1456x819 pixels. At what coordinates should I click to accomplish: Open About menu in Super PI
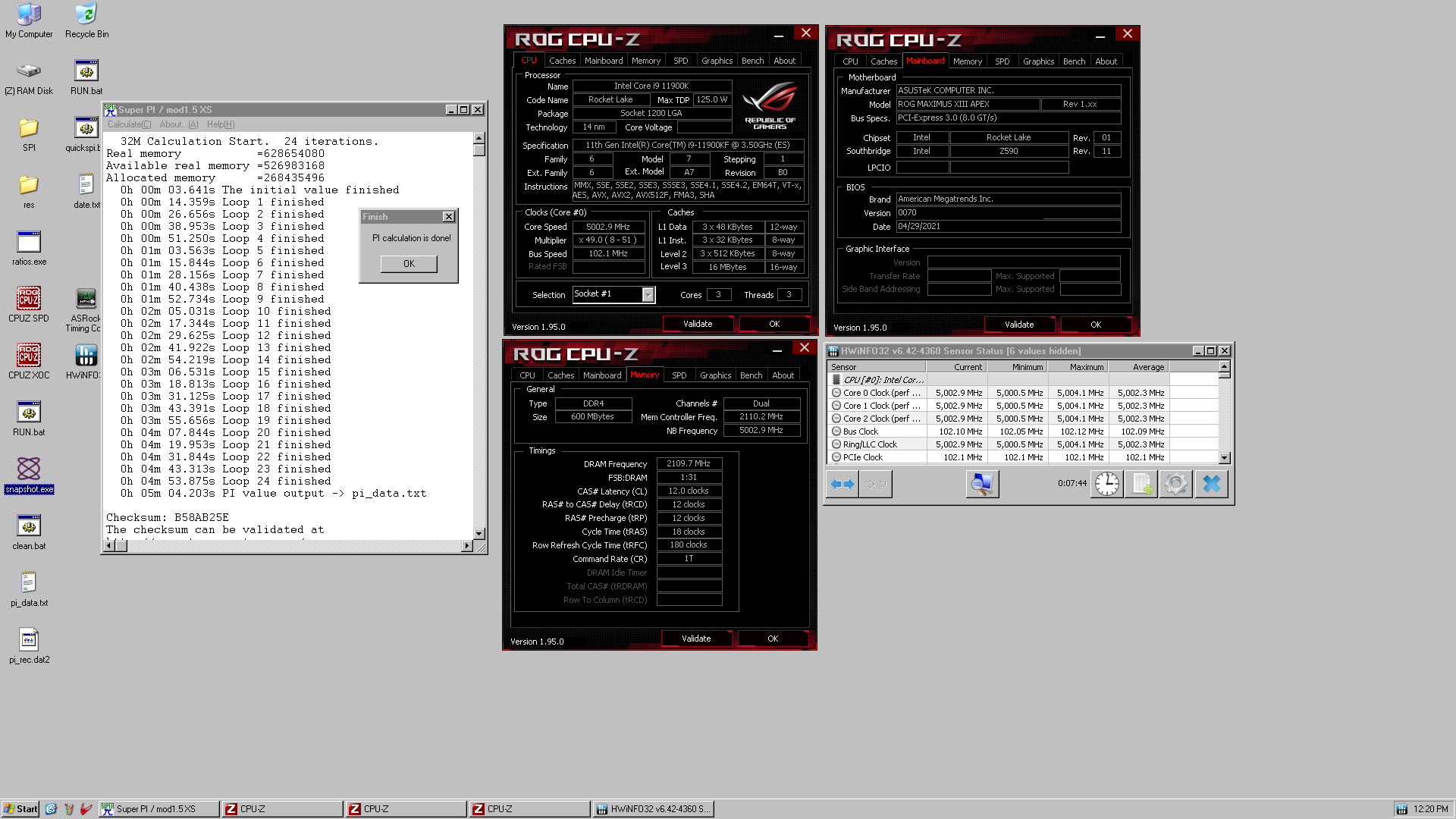178,124
